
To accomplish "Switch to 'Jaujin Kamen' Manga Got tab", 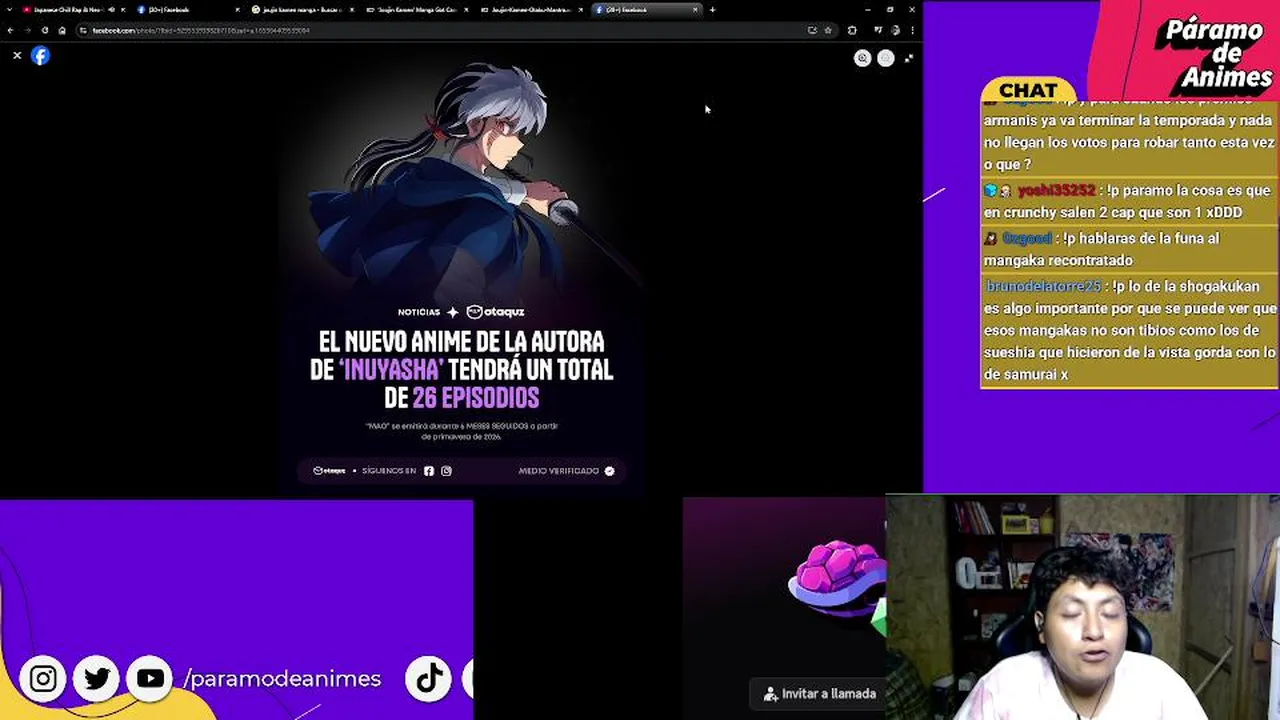I will [x=415, y=10].
